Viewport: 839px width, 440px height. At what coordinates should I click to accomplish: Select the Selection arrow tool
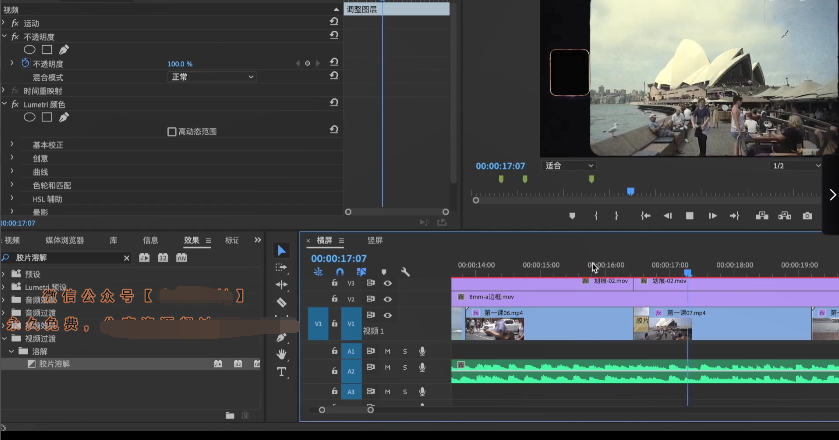[x=282, y=251]
